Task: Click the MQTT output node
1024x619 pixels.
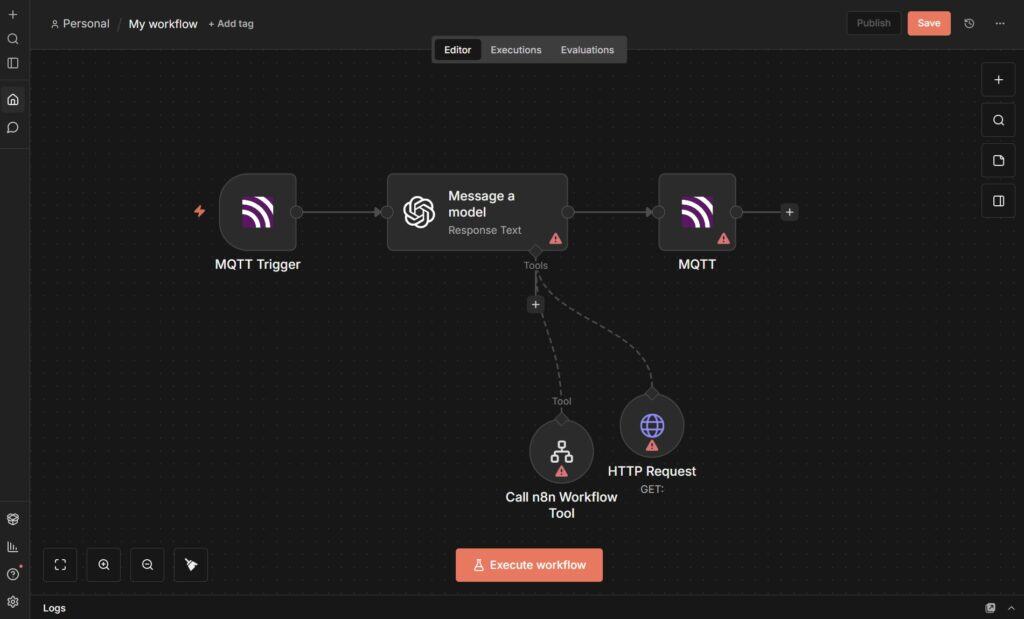Action: click(x=696, y=212)
